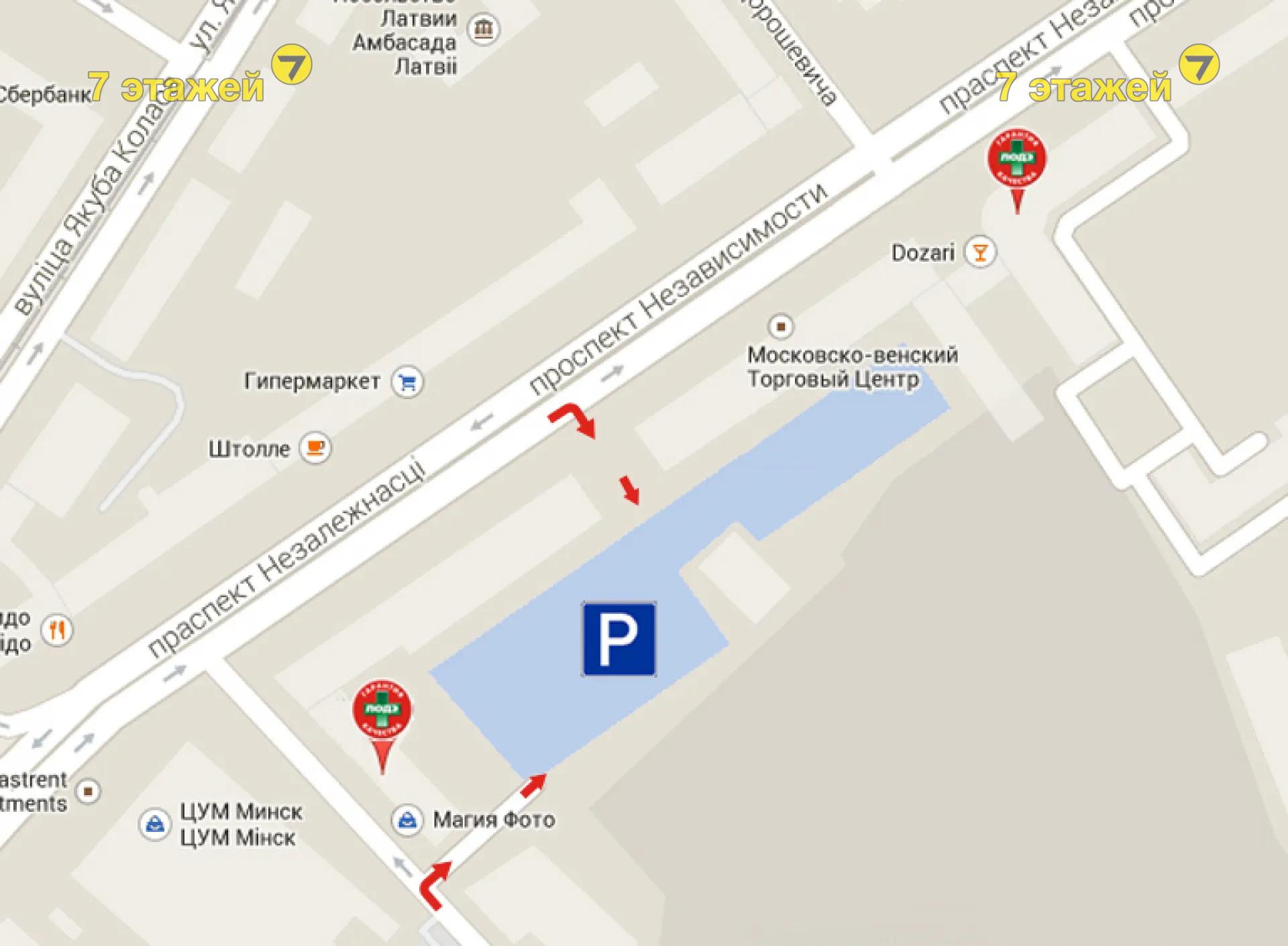The height and width of the screenshot is (946, 1288).
Task: Click the Магия Фото shop icon
Action: pos(407,820)
